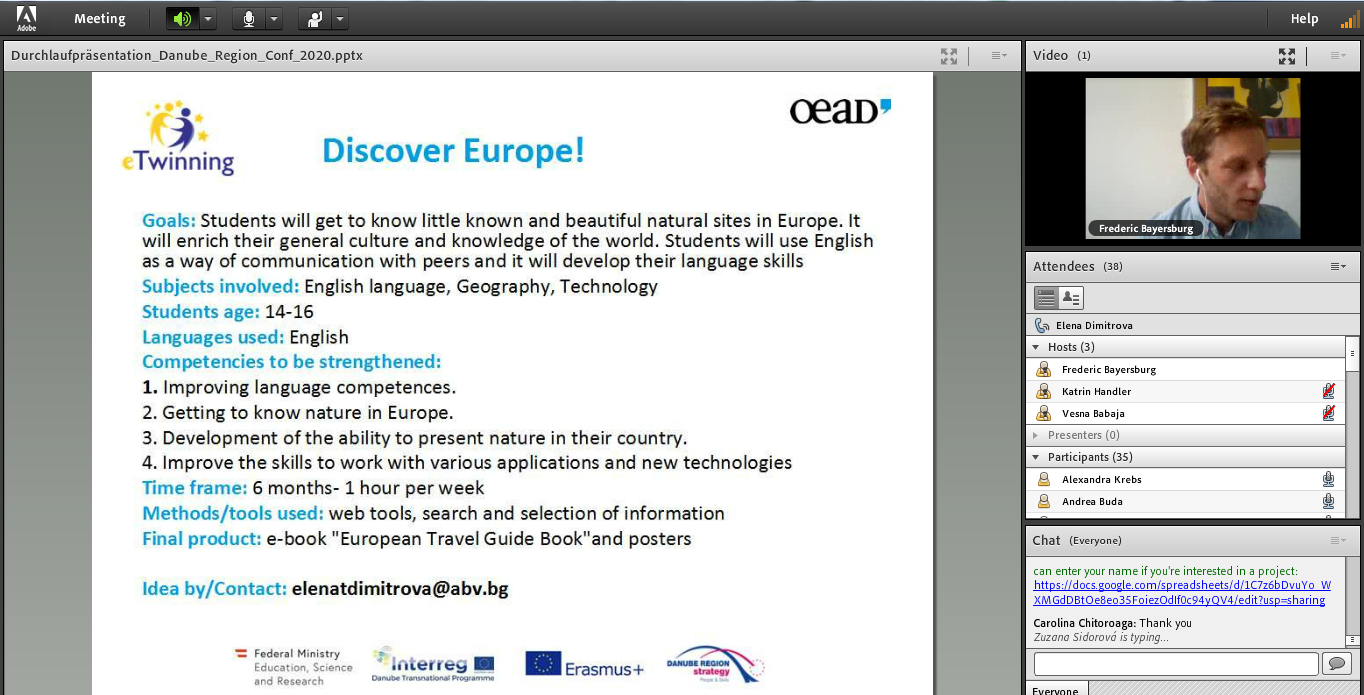
Task: Click the chat message input field
Action: [1176, 663]
